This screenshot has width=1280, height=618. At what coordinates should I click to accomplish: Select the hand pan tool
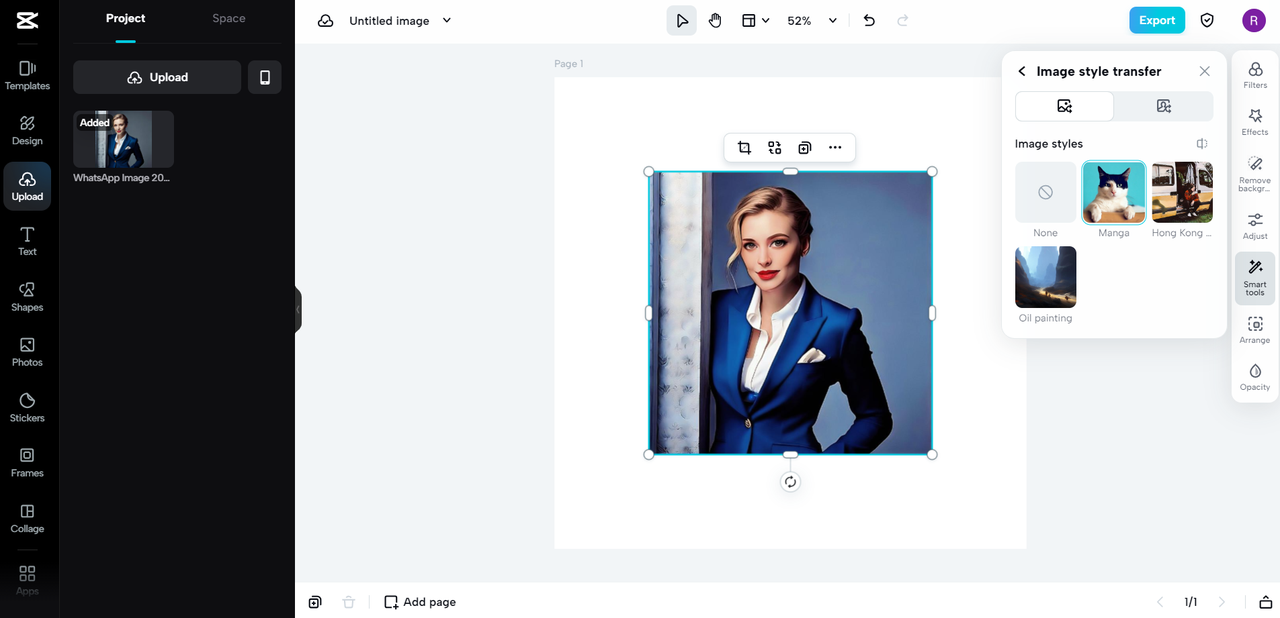[715, 20]
